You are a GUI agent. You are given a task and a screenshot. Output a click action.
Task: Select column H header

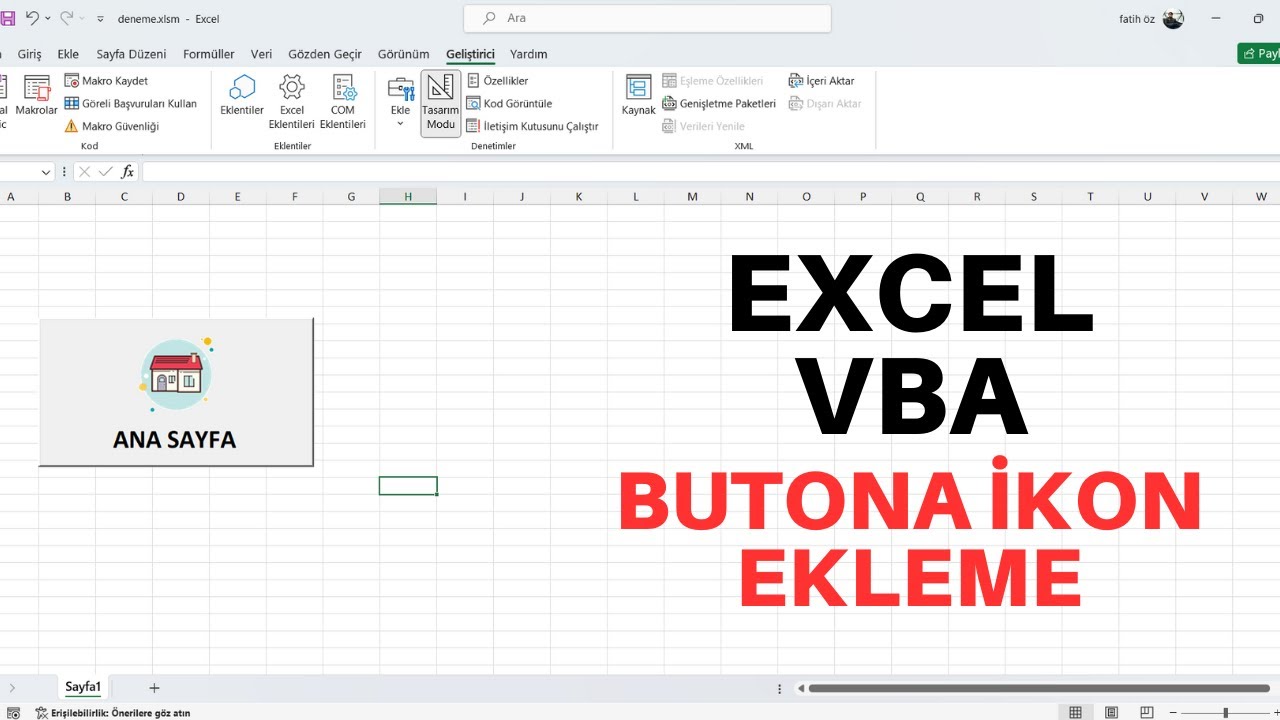click(408, 197)
